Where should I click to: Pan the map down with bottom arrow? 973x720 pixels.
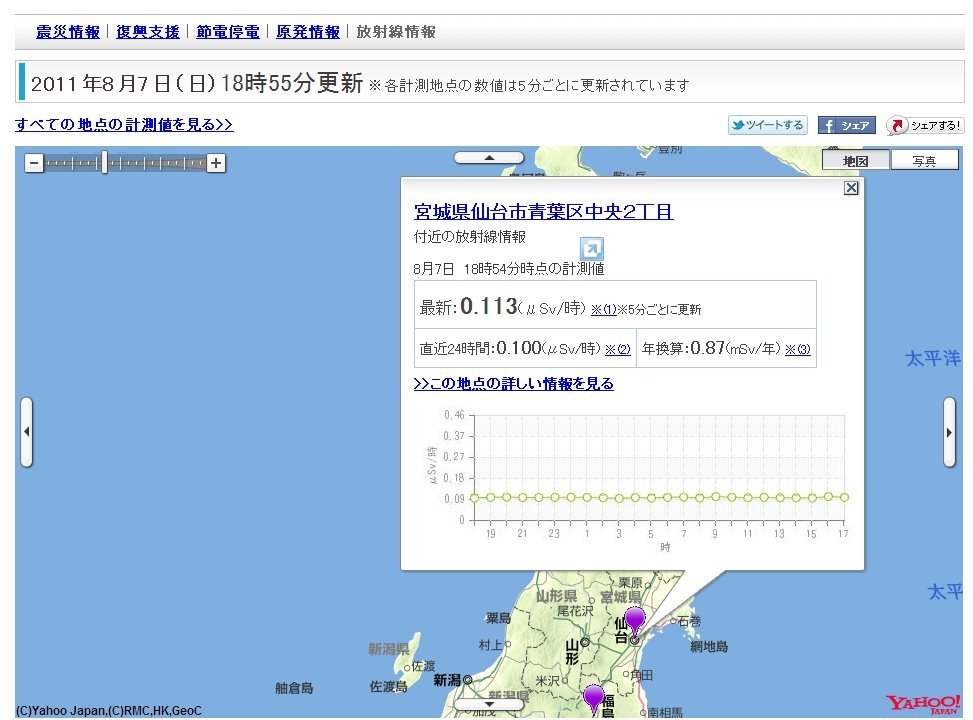point(489,705)
